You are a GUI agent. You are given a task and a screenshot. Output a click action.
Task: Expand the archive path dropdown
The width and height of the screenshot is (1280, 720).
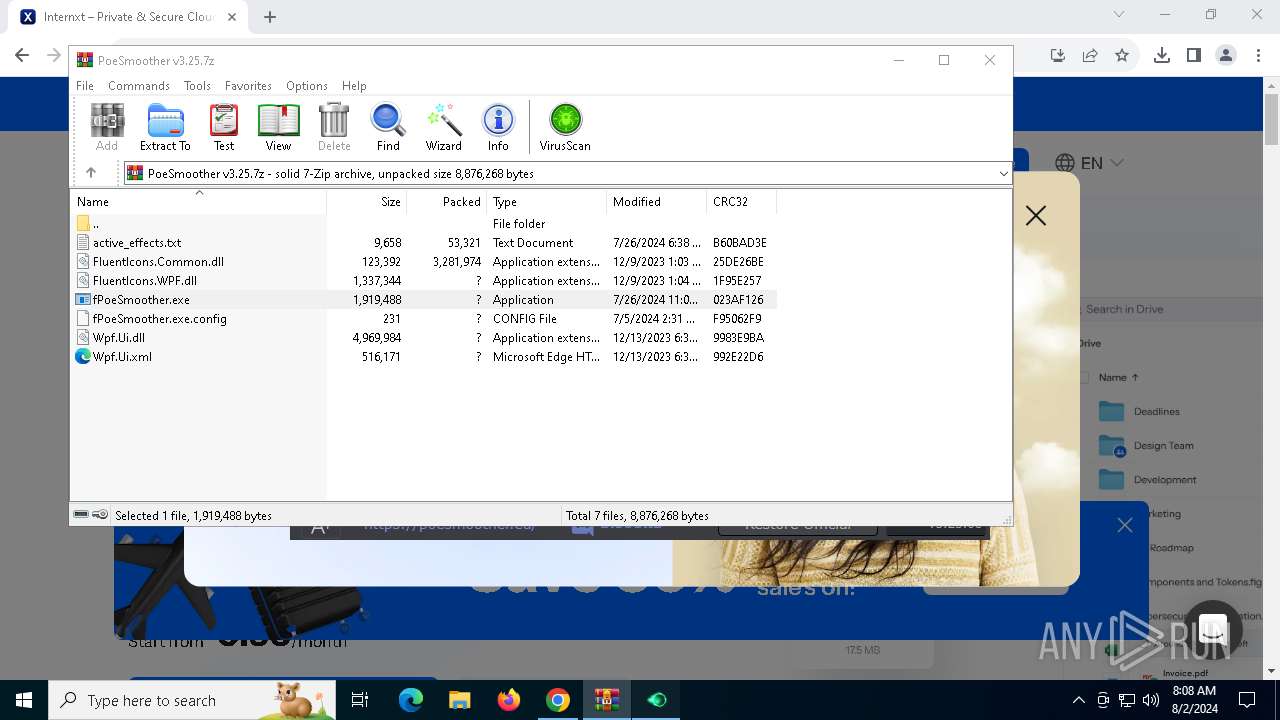1003,174
